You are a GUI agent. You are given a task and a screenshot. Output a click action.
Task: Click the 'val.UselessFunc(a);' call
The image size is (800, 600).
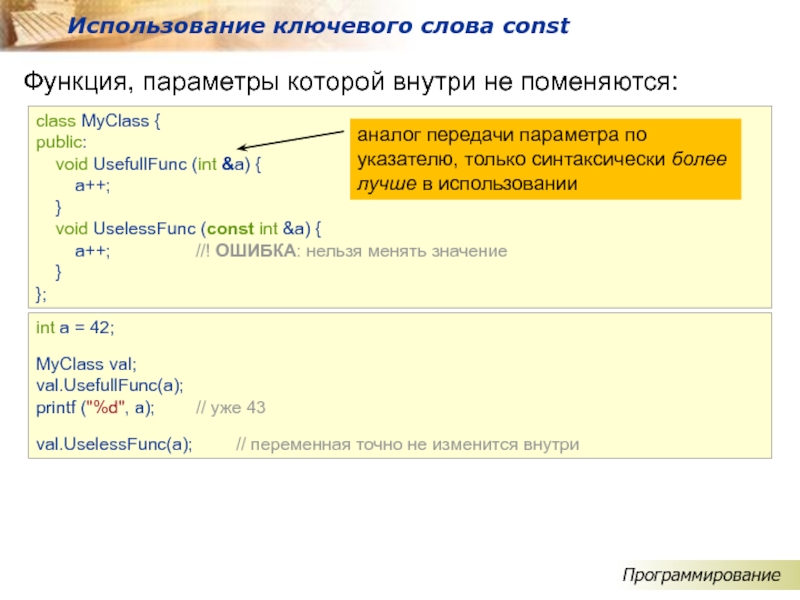114,444
